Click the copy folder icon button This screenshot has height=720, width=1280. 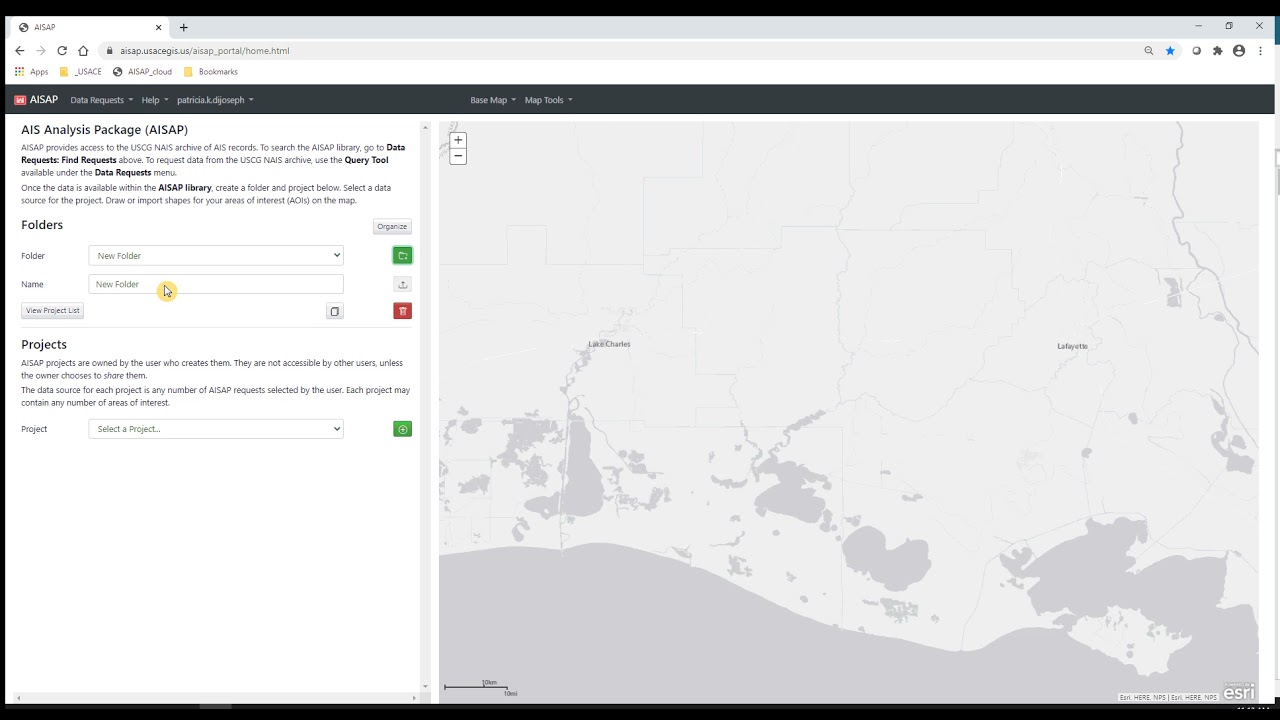(x=335, y=311)
